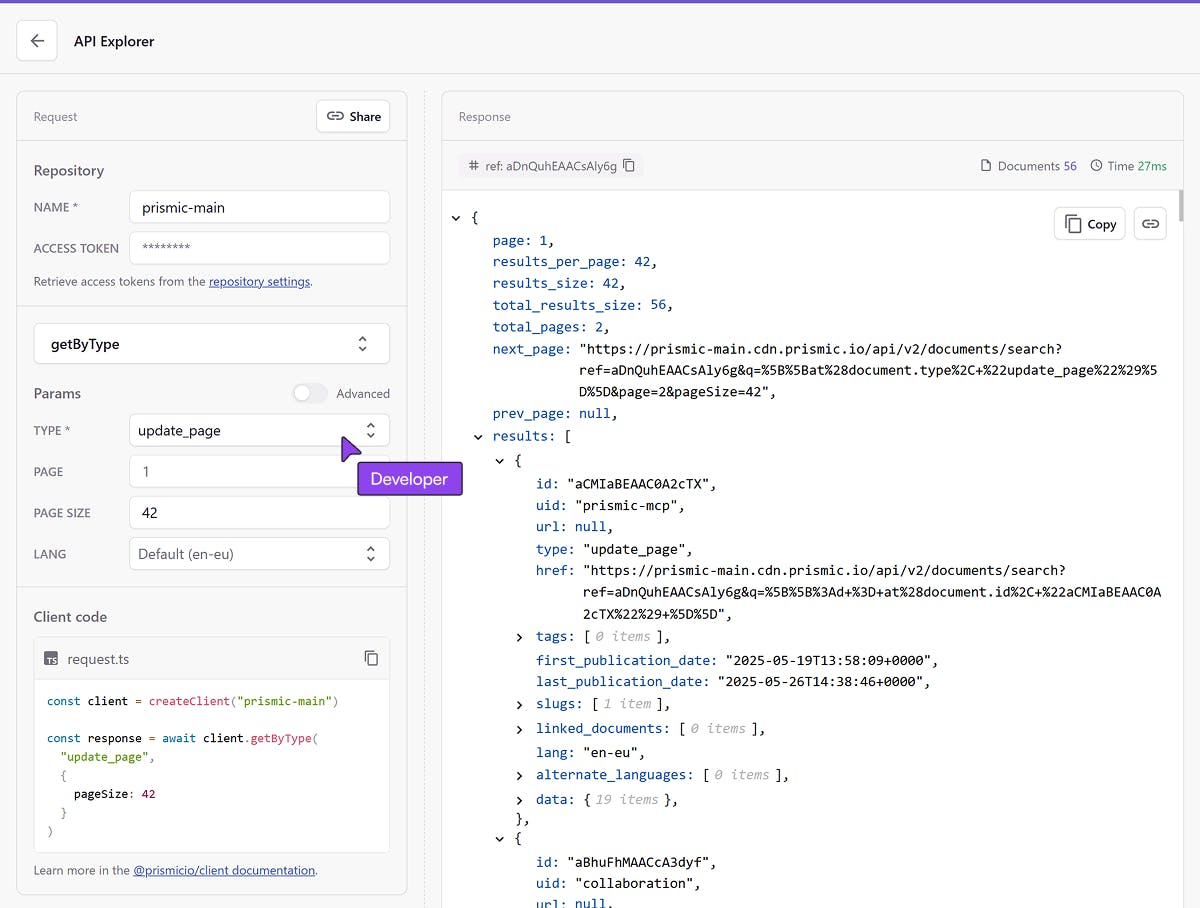Click the Time clock icon
Image resolution: width=1200 pixels, height=908 pixels.
1096,166
